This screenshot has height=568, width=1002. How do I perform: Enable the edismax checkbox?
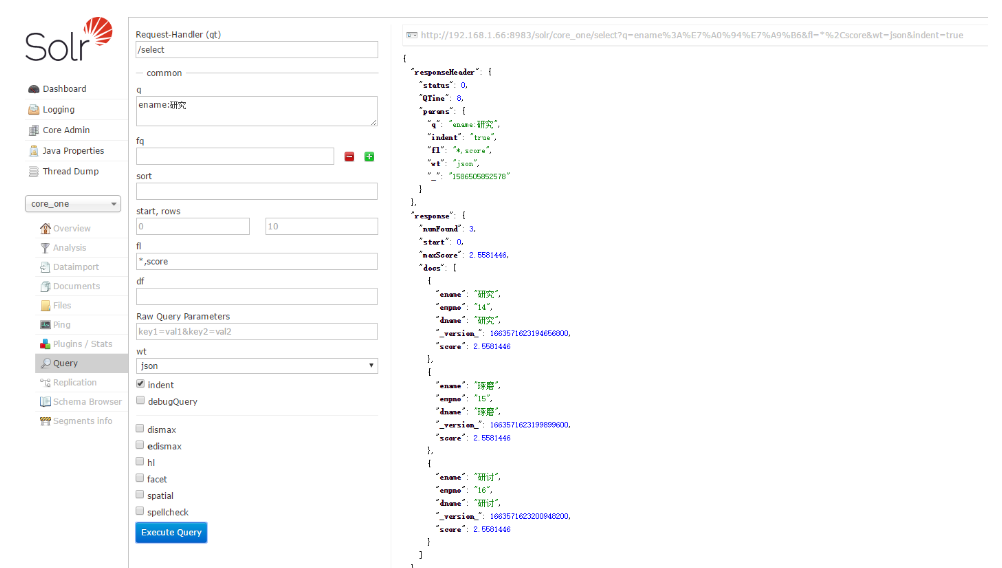[140, 445]
